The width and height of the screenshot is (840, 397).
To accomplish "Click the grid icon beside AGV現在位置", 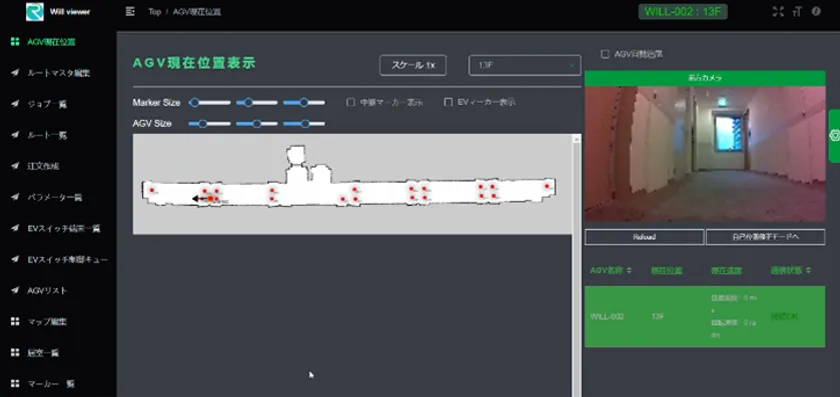I will point(15,42).
